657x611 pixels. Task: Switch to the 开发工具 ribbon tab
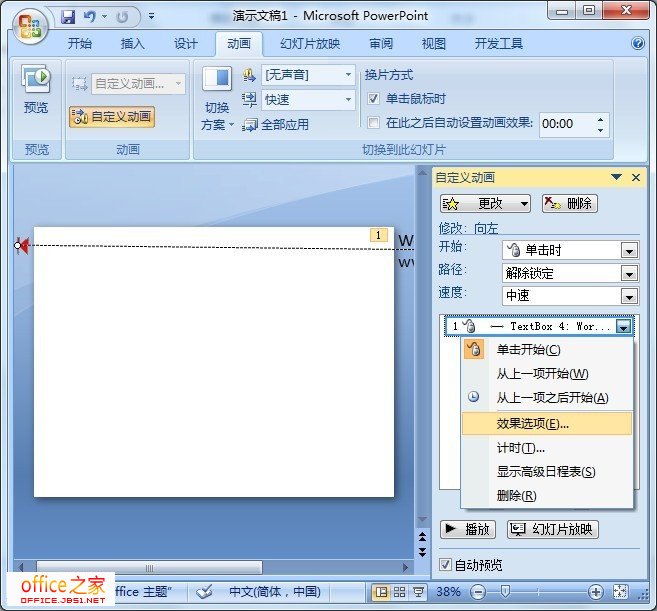[499, 44]
